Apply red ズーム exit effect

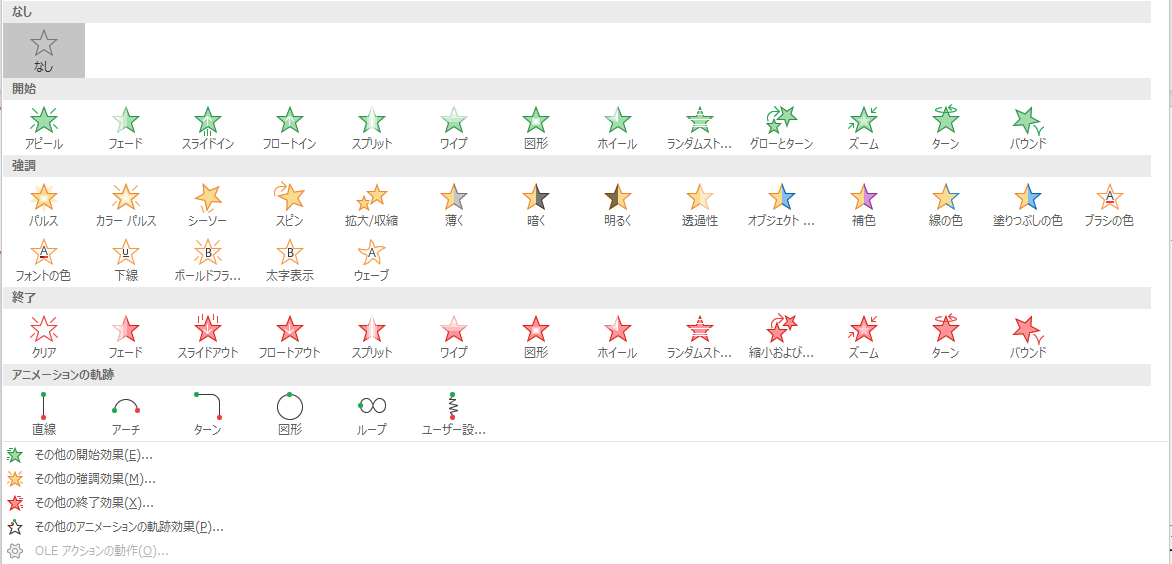864,337
